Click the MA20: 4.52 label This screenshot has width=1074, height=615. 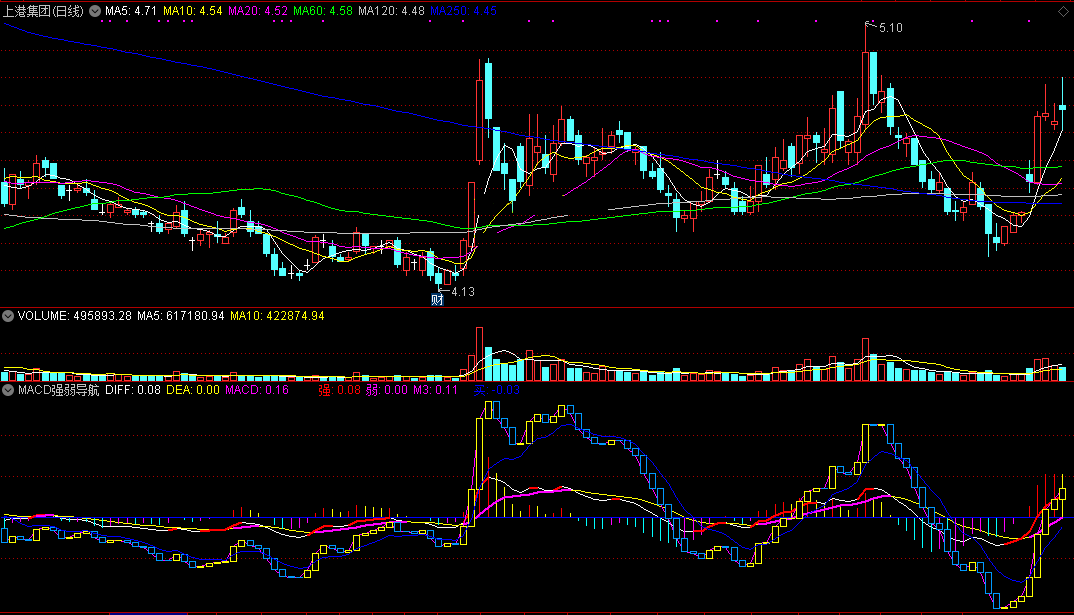[258, 11]
